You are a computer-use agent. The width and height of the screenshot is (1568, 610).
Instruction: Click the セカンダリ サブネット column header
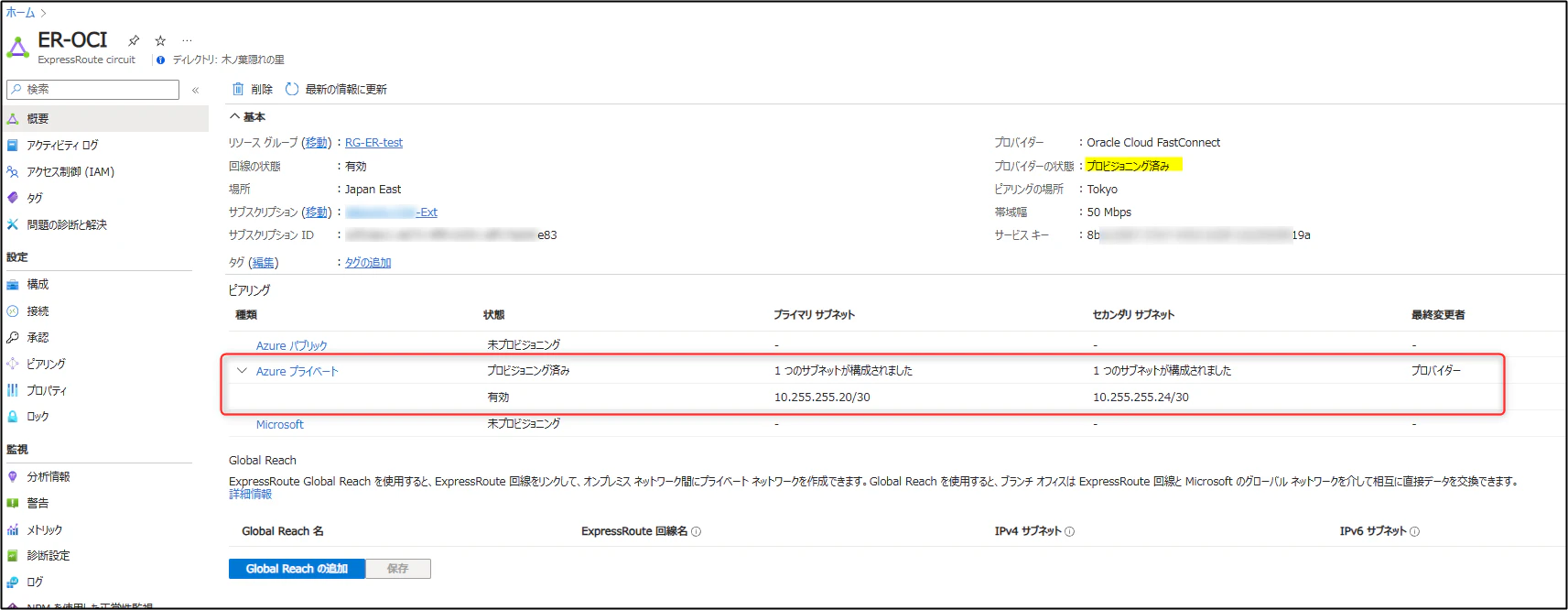point(1133,315)
